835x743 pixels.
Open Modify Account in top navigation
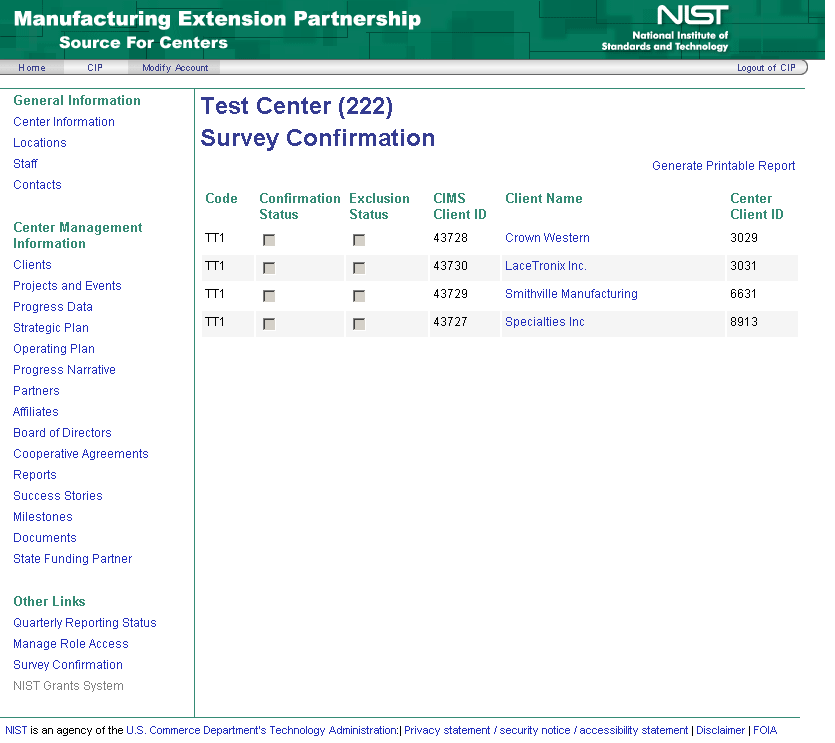pos(175,68)
